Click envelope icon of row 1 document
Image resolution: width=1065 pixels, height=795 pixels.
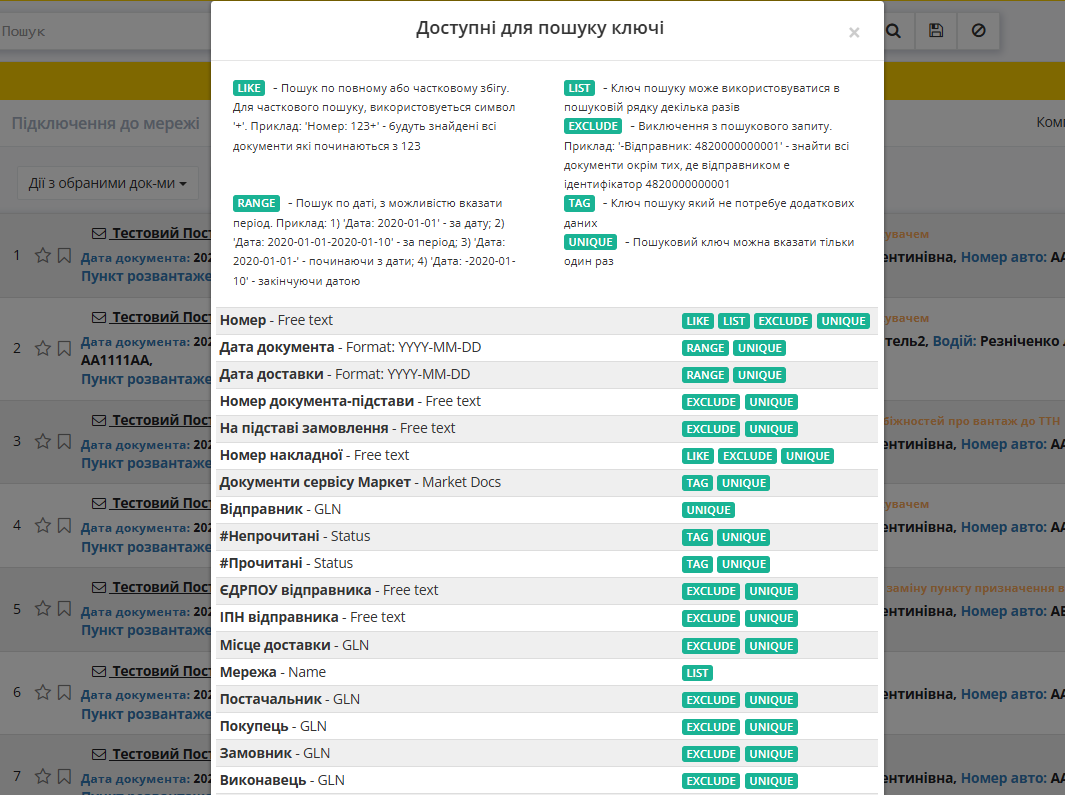pyautogui.click(x=98, y=233)
